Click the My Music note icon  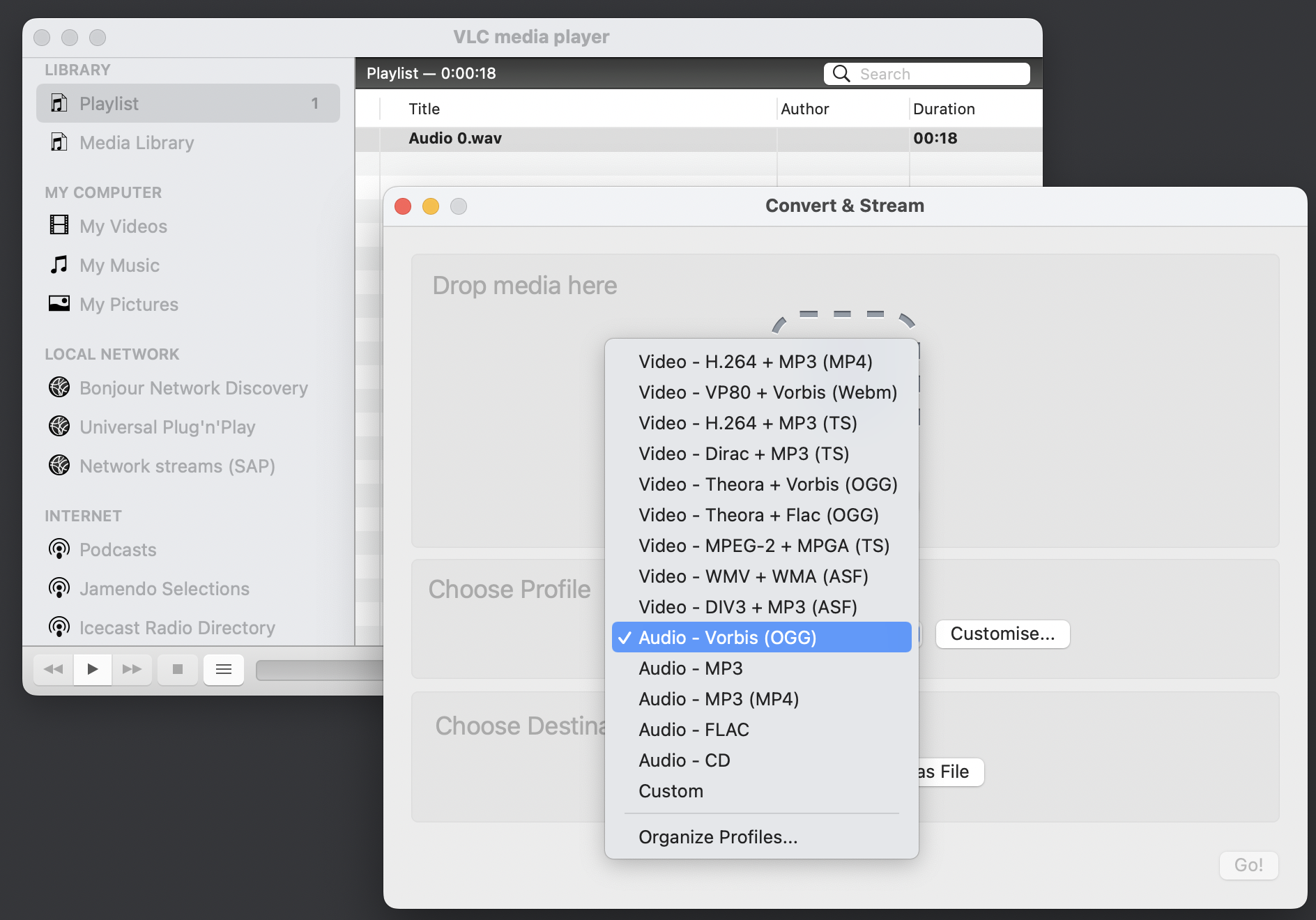(x=59, y=264)
